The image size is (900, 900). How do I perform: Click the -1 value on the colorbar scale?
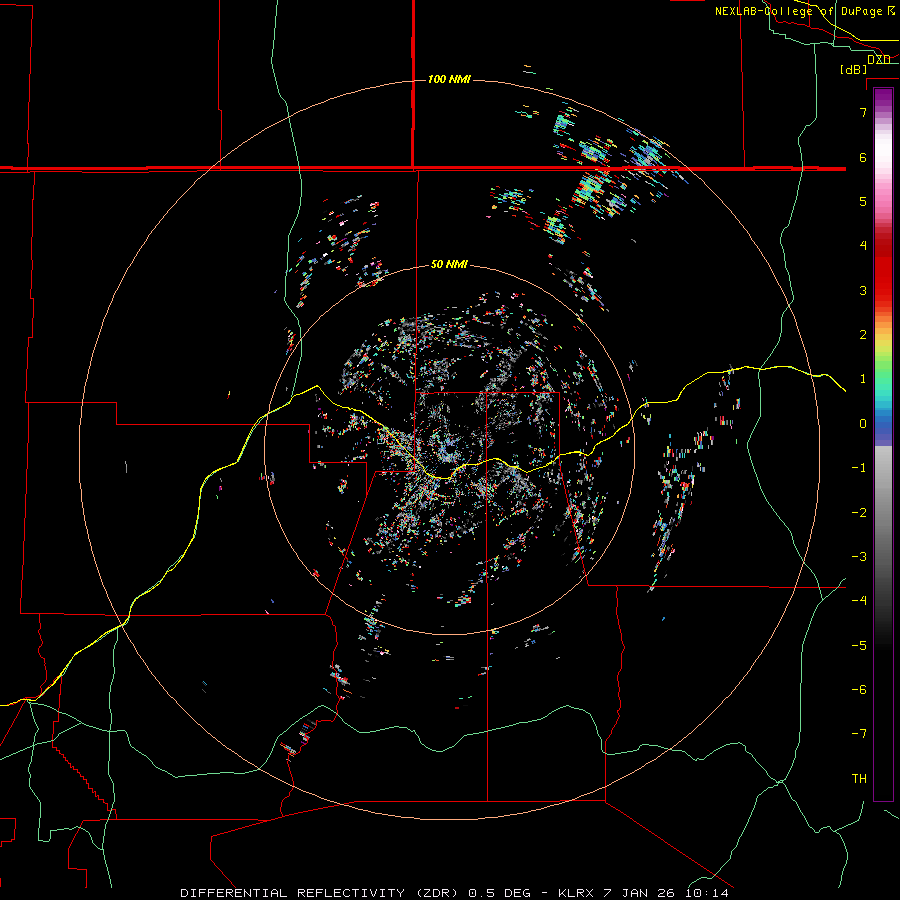click(x=859, y=468)
